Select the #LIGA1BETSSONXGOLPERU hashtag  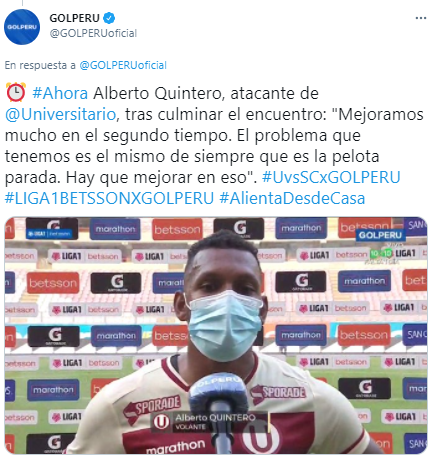tap(109, 198)
